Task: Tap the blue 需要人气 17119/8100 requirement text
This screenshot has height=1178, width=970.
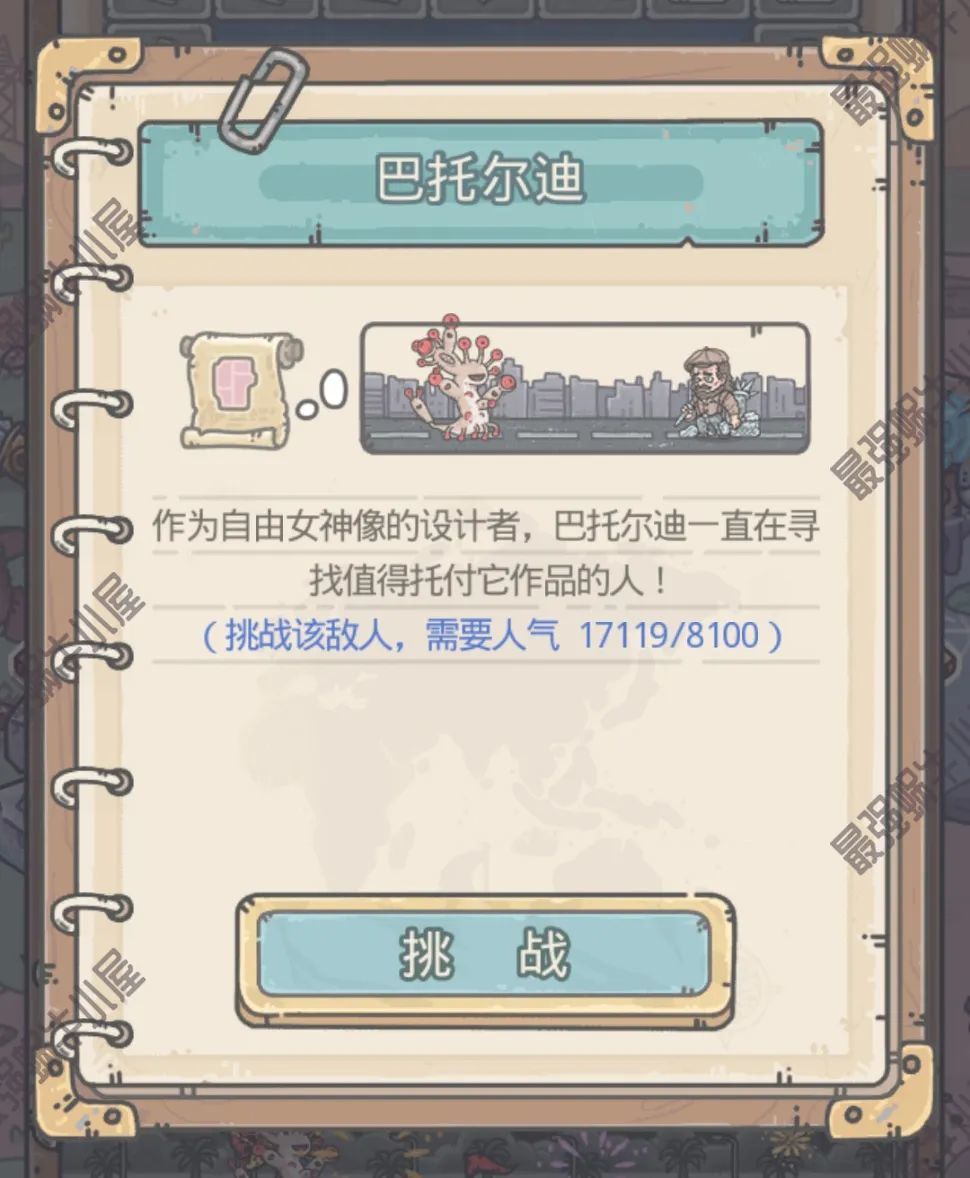Action: click(492, 636)
